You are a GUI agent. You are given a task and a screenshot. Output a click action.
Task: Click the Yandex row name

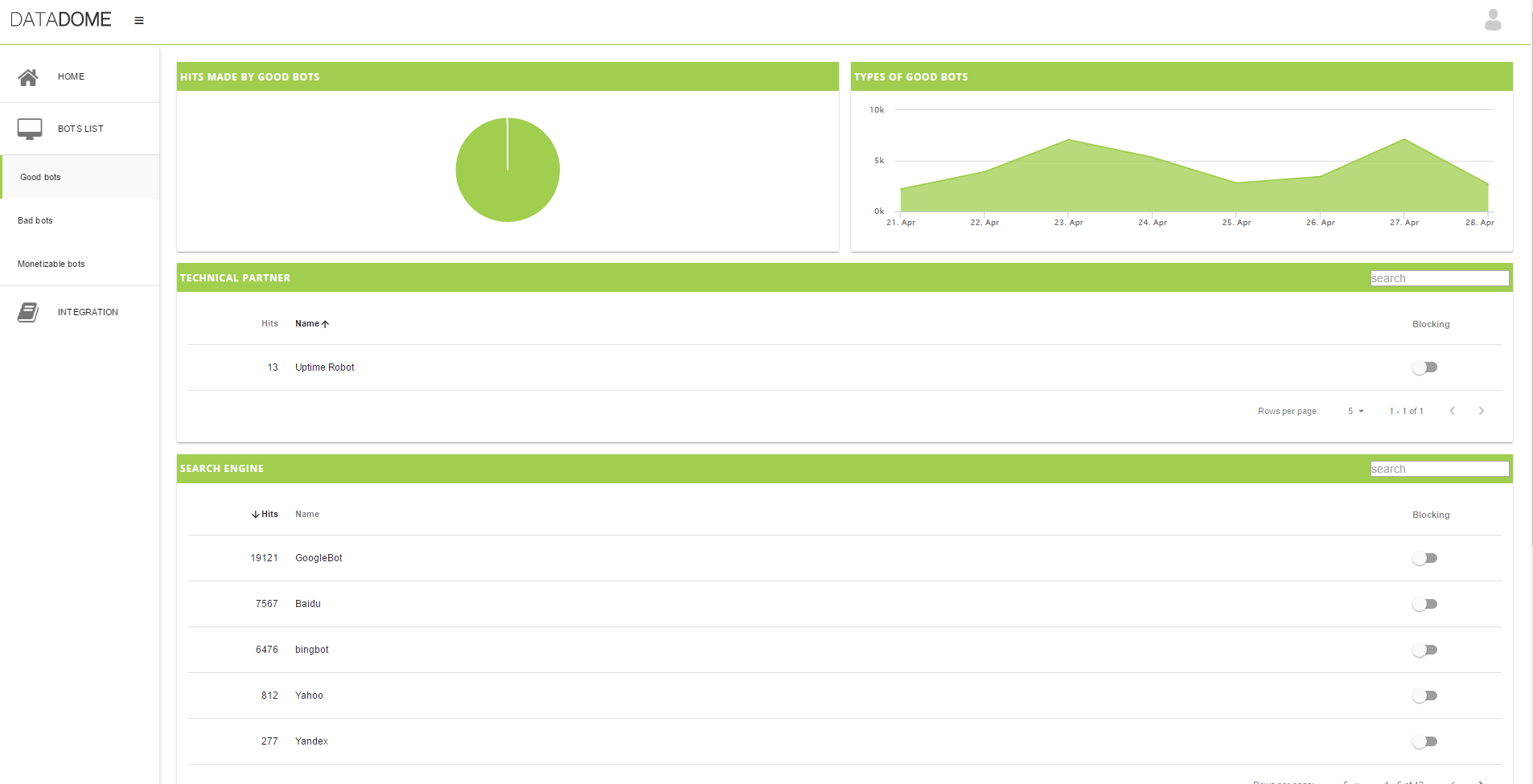pos(311,741)
